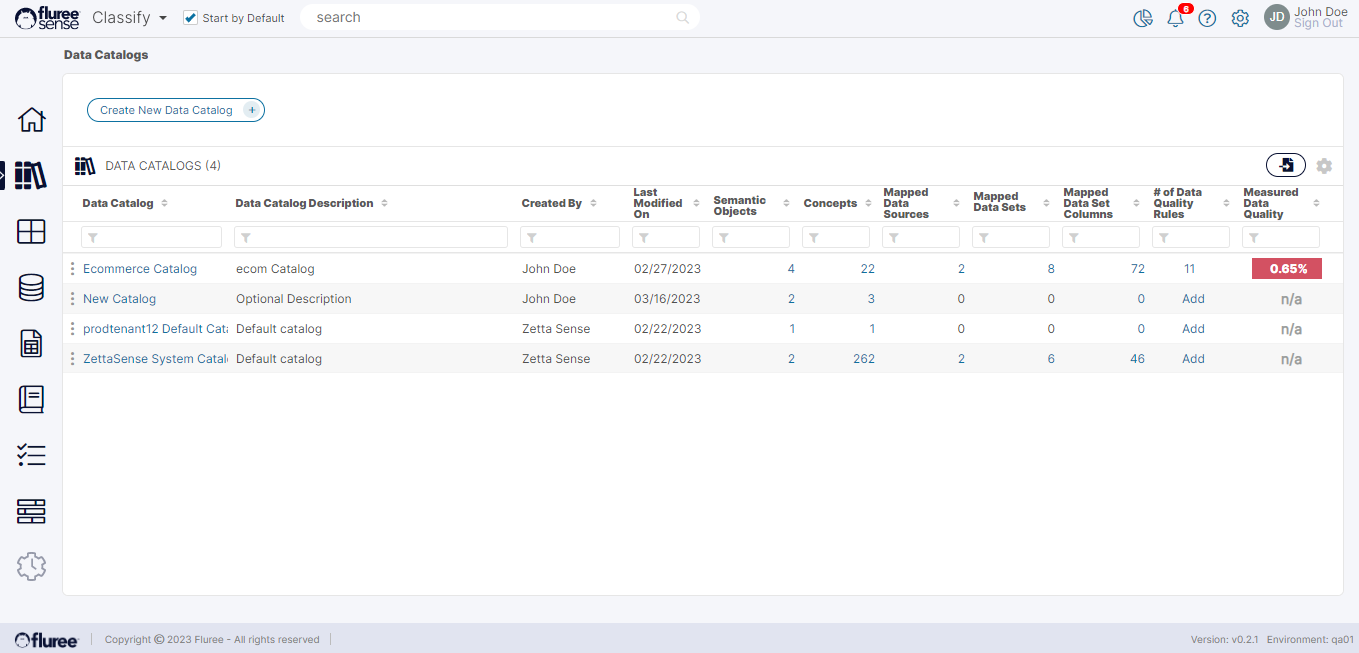Viewport: 1359px width, 653px height.
Task: Open the ZettaSense System Catalog link
Action: 154,359
